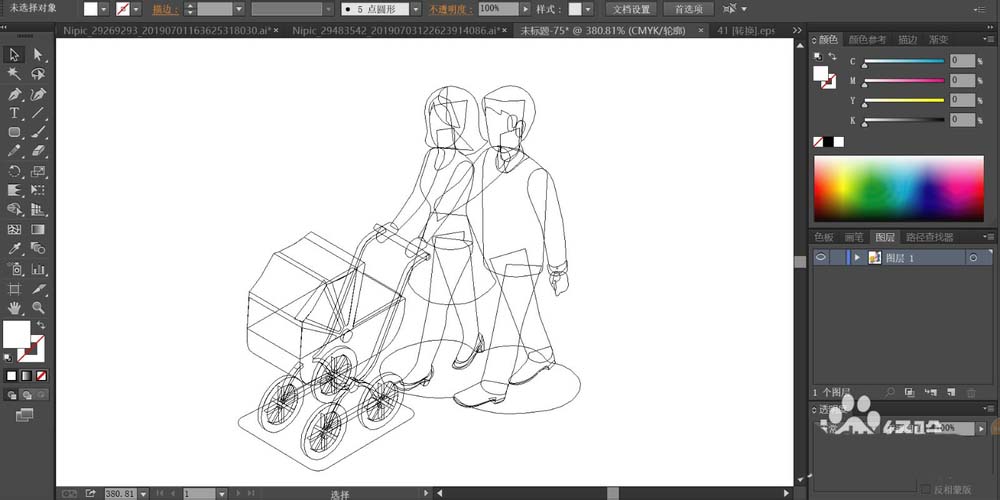Image resolution: width=1000 pixels, height=500 pixels.
Task: Select the Width tool
Action: 14,190
